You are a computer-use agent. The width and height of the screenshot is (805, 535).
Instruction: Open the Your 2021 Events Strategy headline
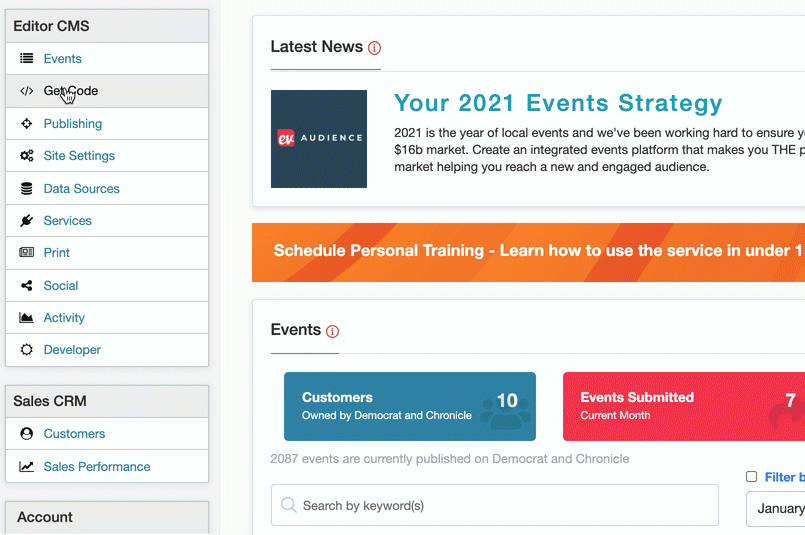tap(558, 103)
